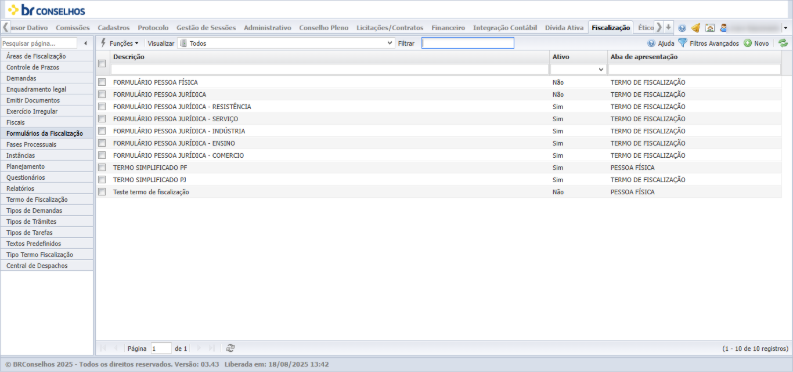Open Questionários in the sidebar
Screen dimensions: 793x372
(47, 177)
